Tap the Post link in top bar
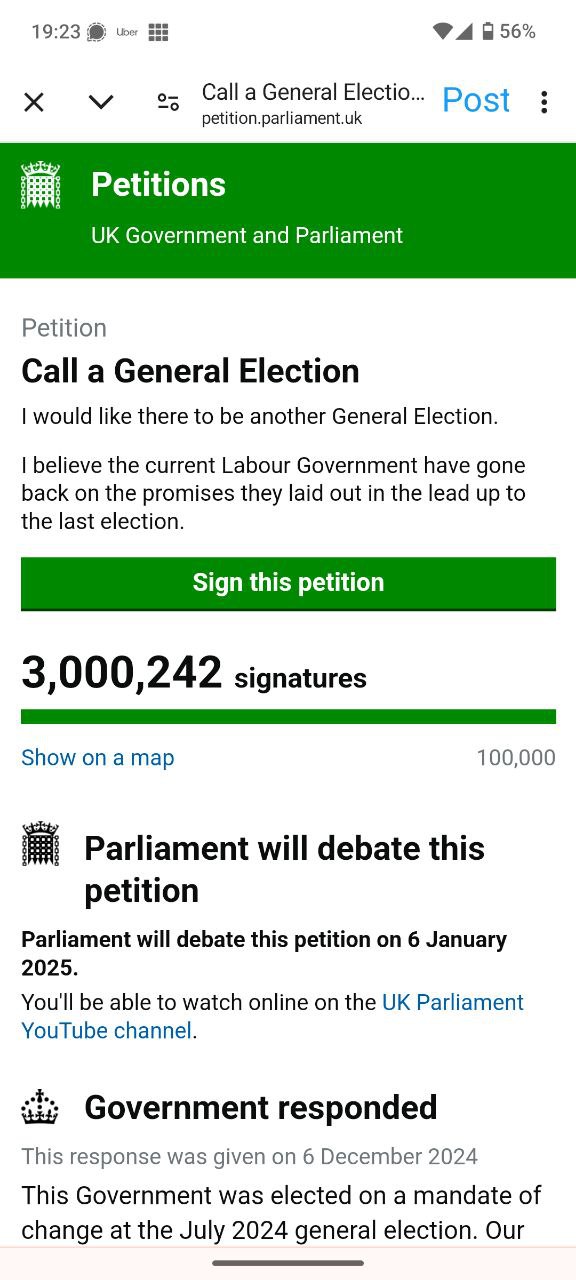Viewport: 576px width, 1280px height. [476, 100]
